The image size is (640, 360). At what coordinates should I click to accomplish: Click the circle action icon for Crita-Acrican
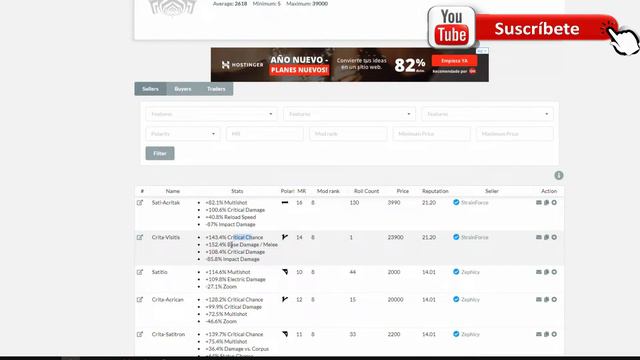tap(554, 299)
